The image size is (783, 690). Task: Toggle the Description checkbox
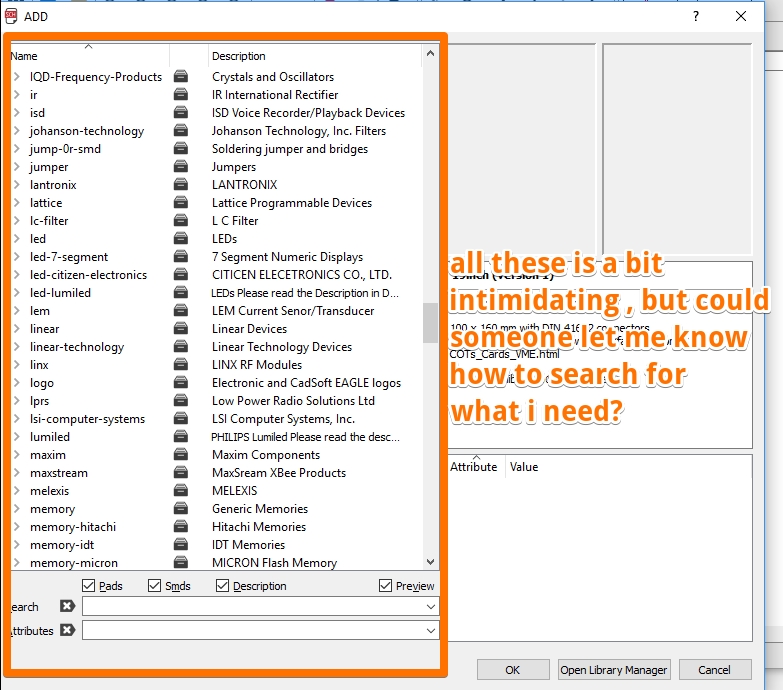pyautogui.click(x=222, y=585)
